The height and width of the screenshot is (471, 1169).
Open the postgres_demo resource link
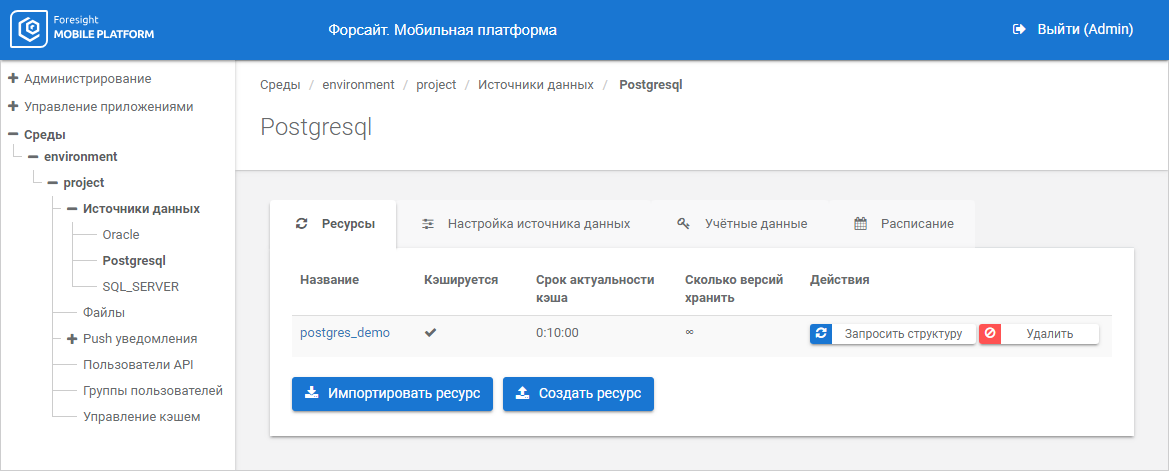coord(345,333)
